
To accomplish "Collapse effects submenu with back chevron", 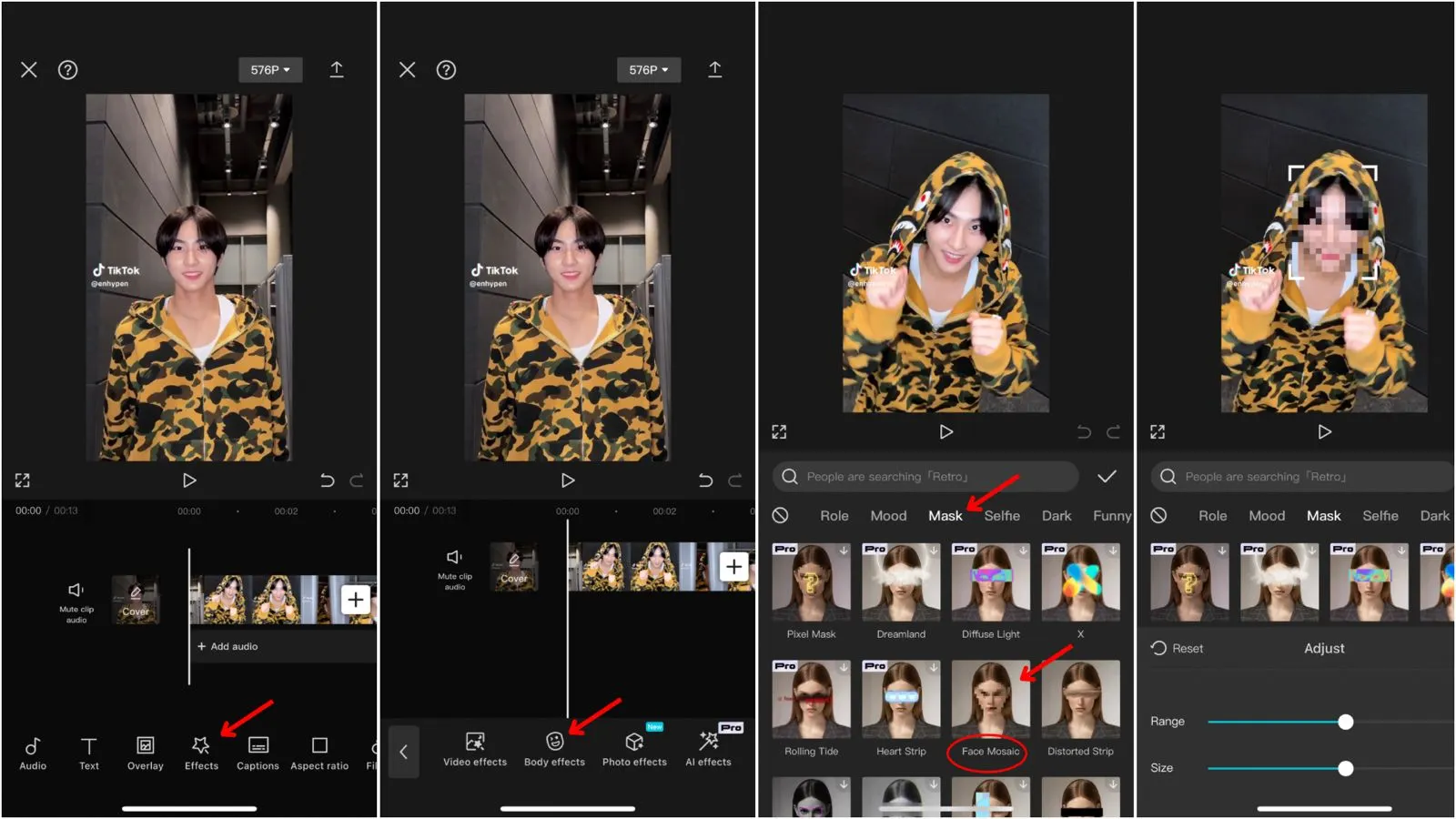I will [x=404, y=752].
